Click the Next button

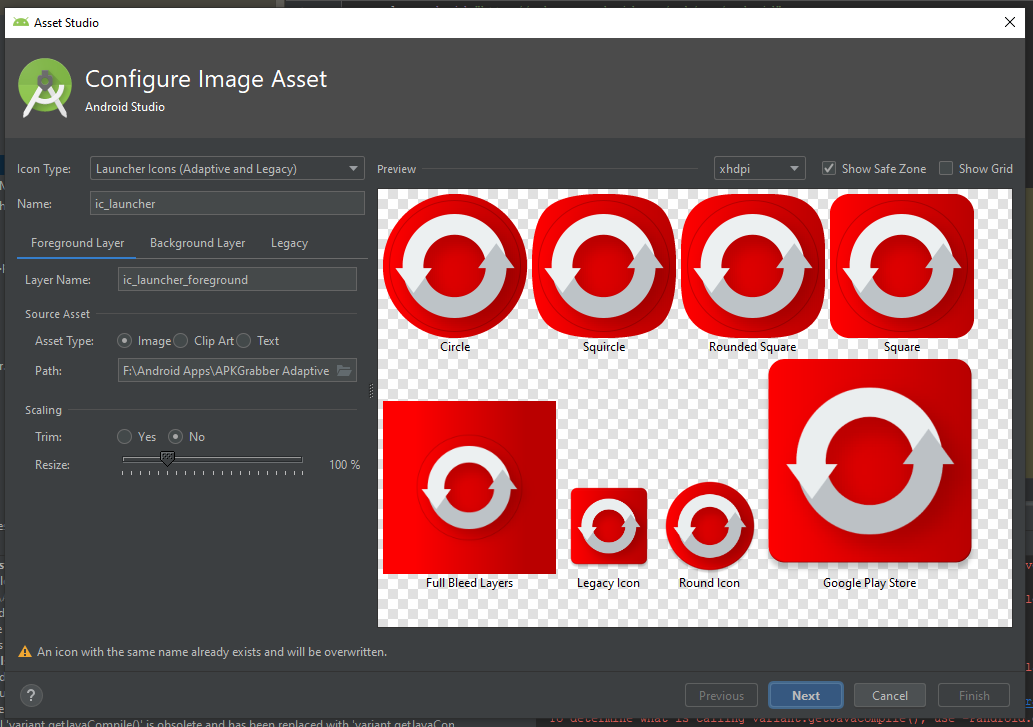click(x=805, y=695)
